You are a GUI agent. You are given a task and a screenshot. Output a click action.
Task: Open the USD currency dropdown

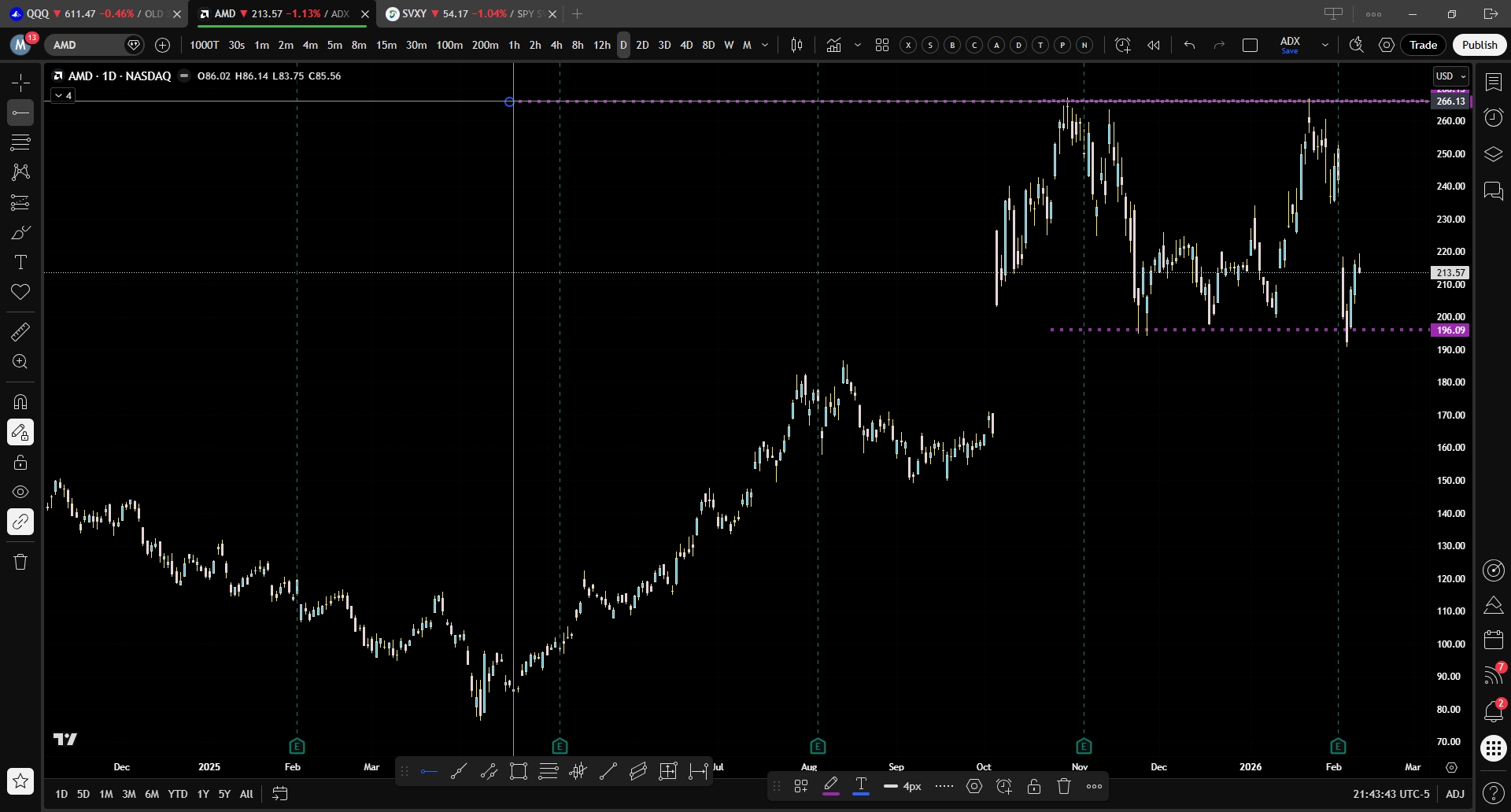pos(1450,76)
